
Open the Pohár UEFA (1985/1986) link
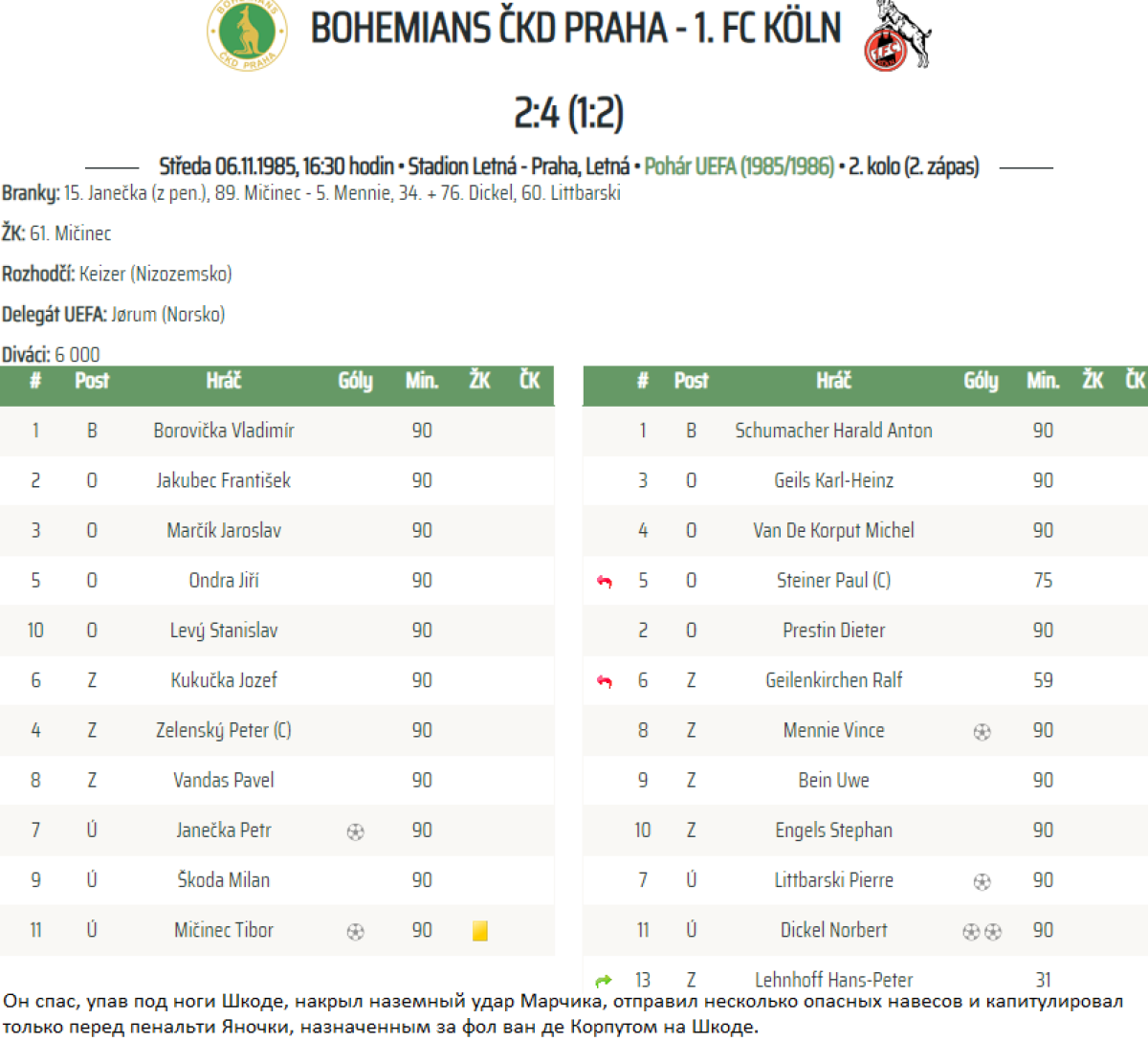[x=739, y=166]
